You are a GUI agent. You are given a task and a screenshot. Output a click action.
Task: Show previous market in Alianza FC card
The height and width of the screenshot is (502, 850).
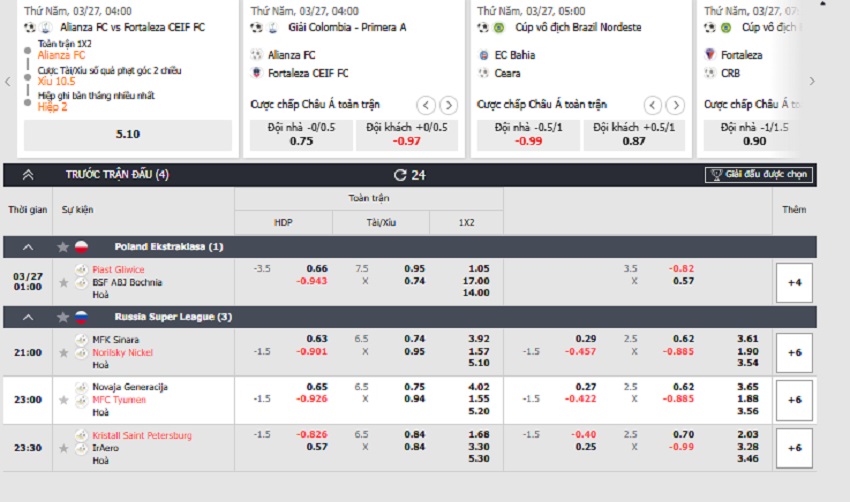click(x=426, y=105)
